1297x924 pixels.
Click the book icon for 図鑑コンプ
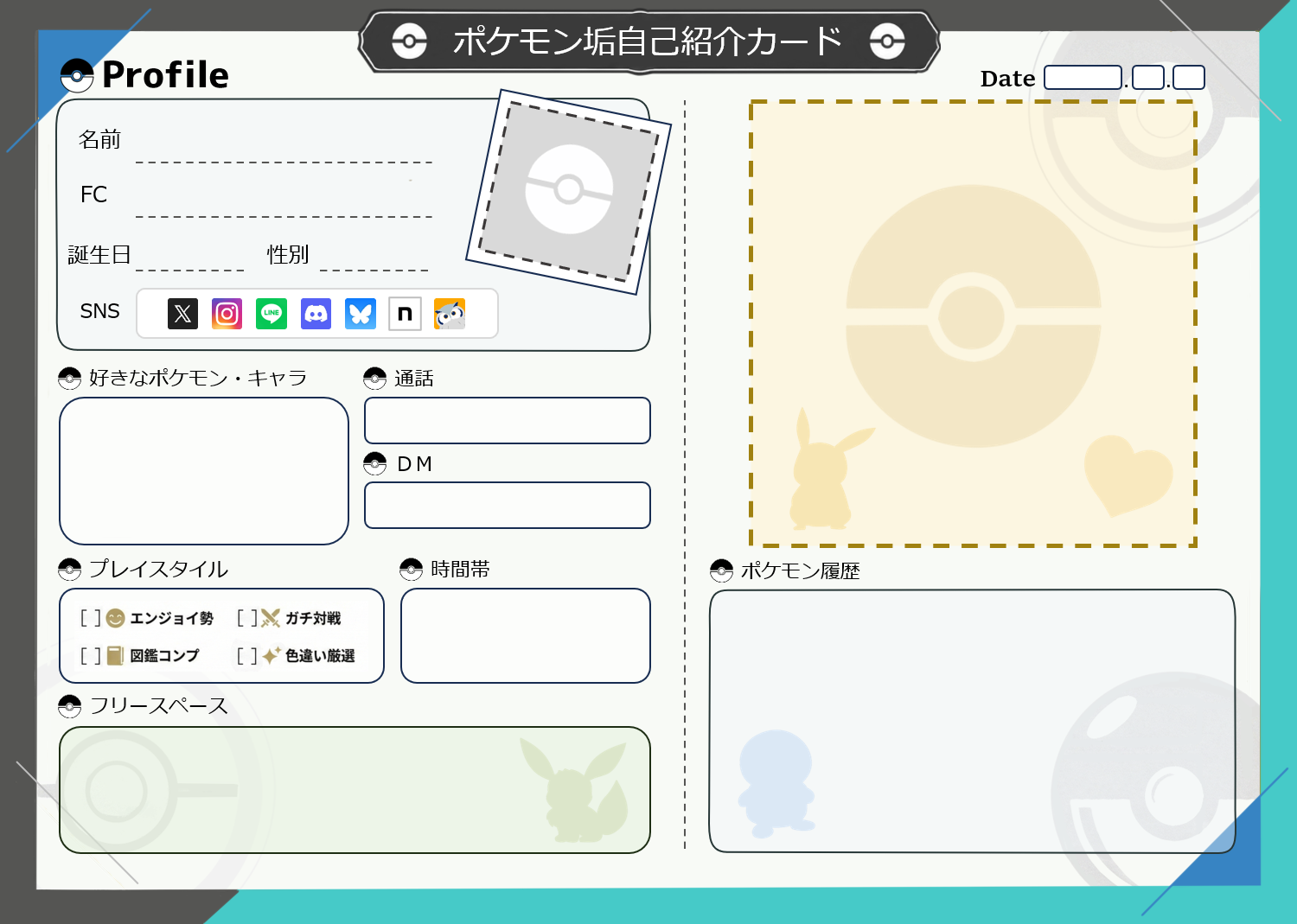pyautogui.click(x=115, y=656)
